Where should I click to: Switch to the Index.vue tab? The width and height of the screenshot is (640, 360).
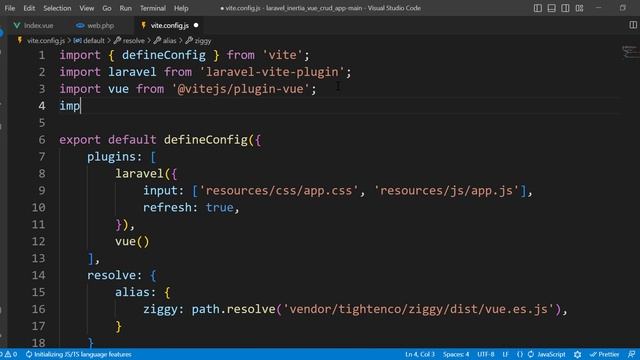[x=34, y=25]
